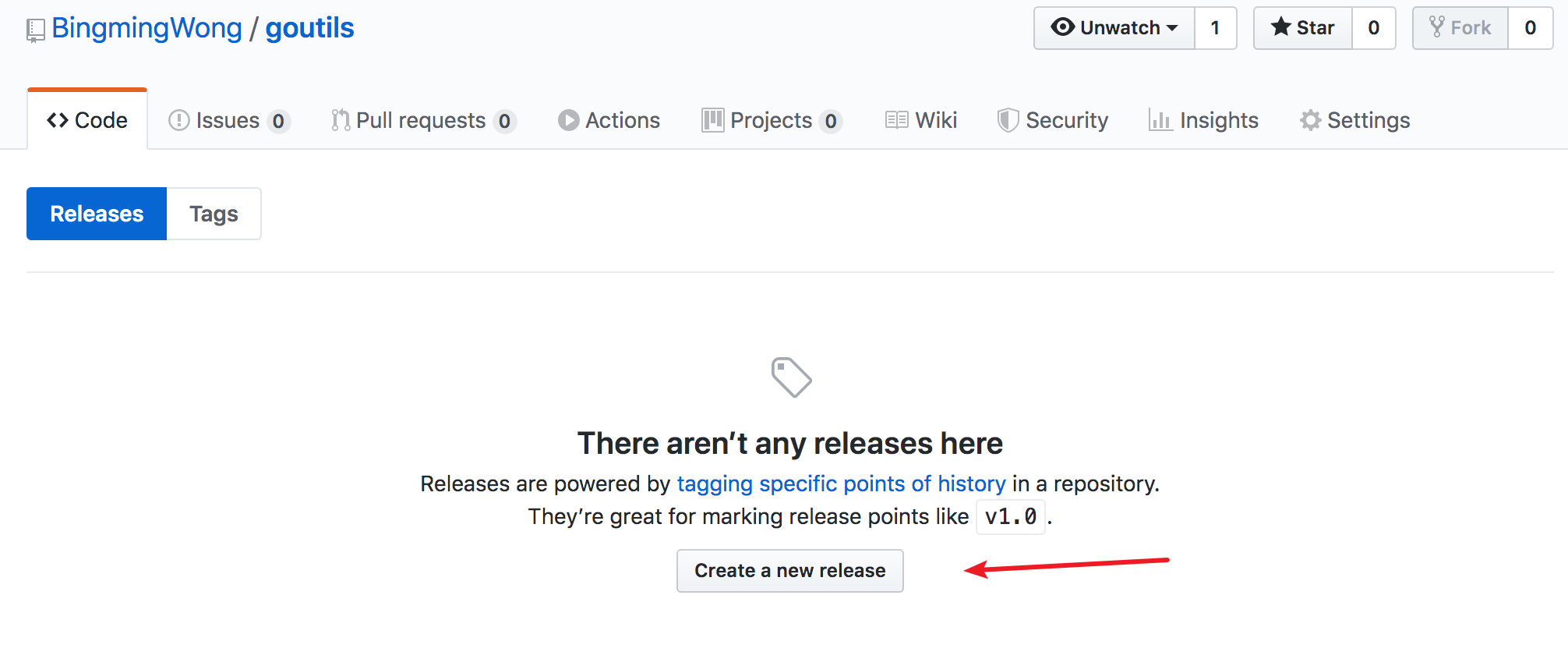The height and width of the screenshot is (666, 1568).
Task: Click the There aren't any releases here heading
Action: pyautogui.click(x=790, y=443)
